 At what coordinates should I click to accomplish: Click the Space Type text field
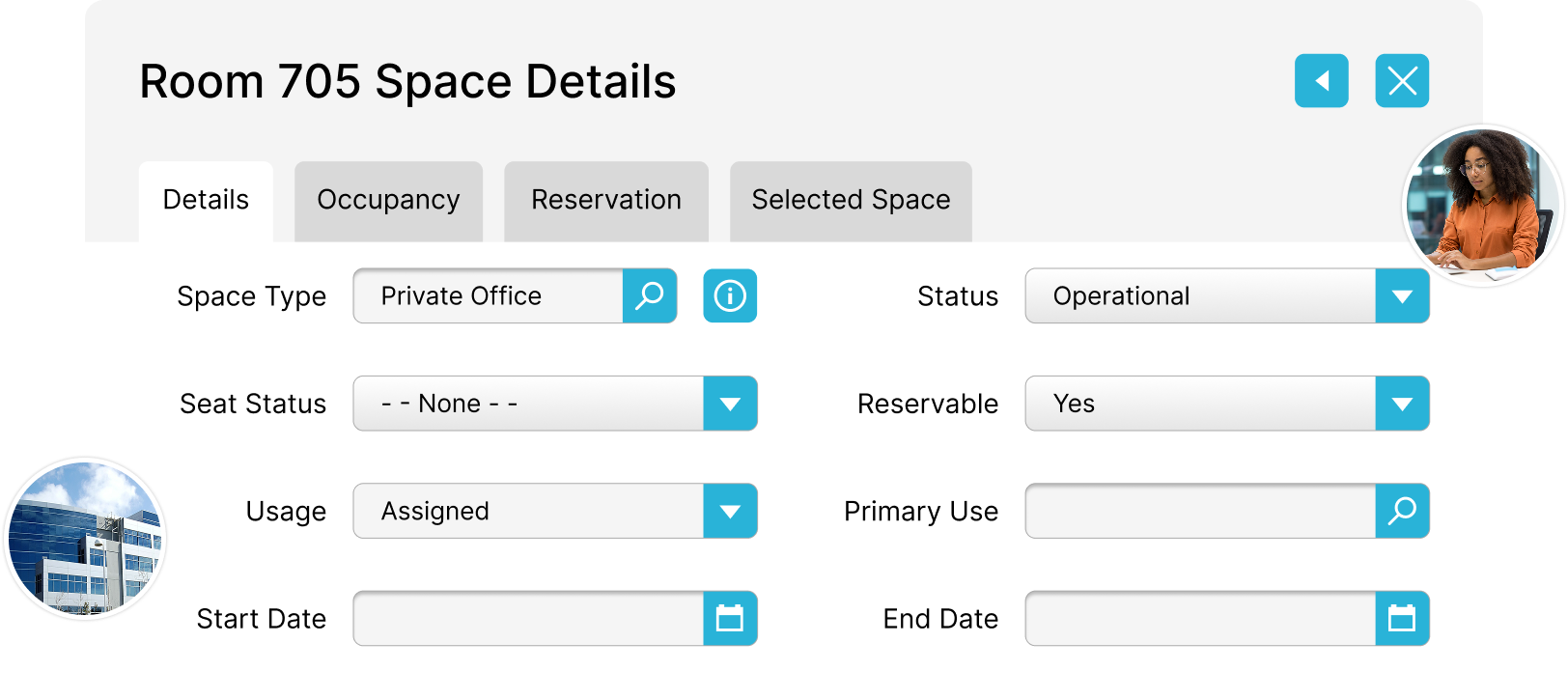[489, 295]
